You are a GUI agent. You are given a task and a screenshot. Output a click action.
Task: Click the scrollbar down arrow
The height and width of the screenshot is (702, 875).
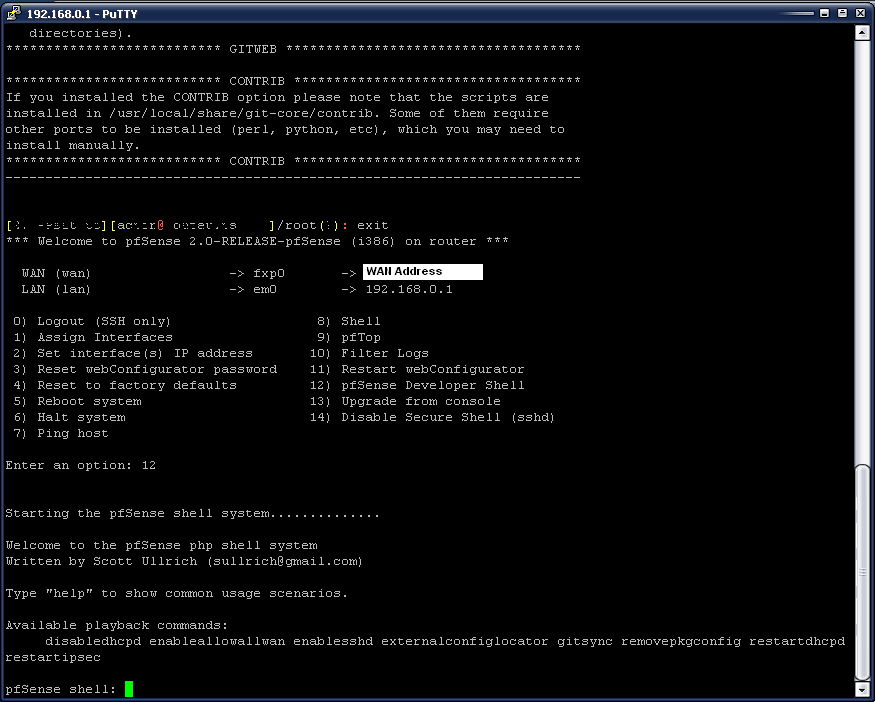pyautogui.click(x=862, y=689)
